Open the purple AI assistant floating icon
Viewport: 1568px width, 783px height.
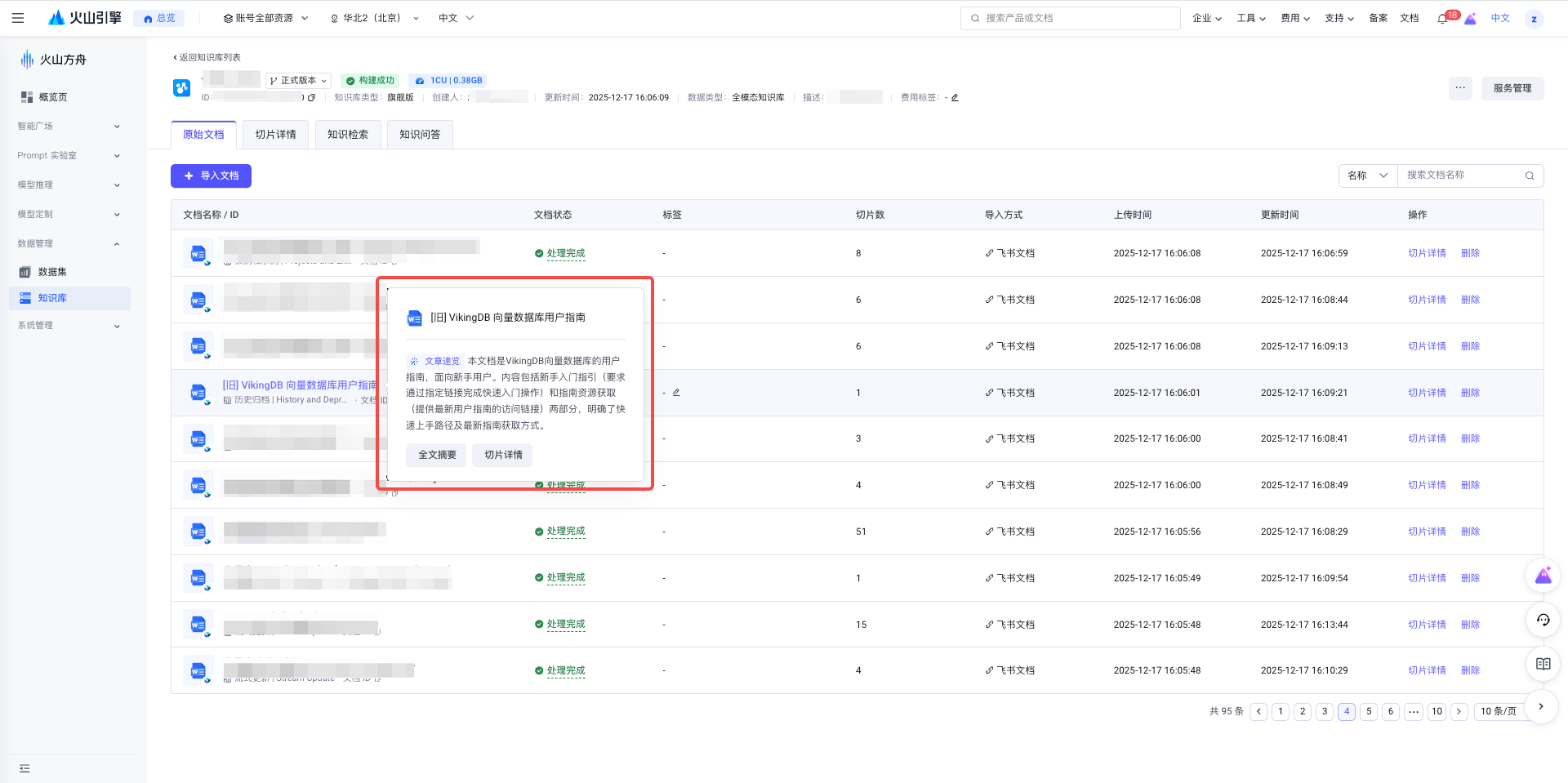1543,576
